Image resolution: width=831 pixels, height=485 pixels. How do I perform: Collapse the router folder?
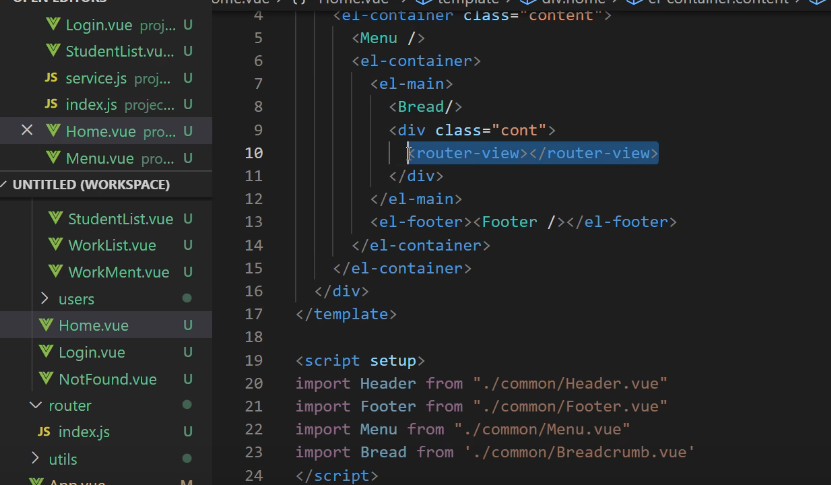tap(35, 405)
